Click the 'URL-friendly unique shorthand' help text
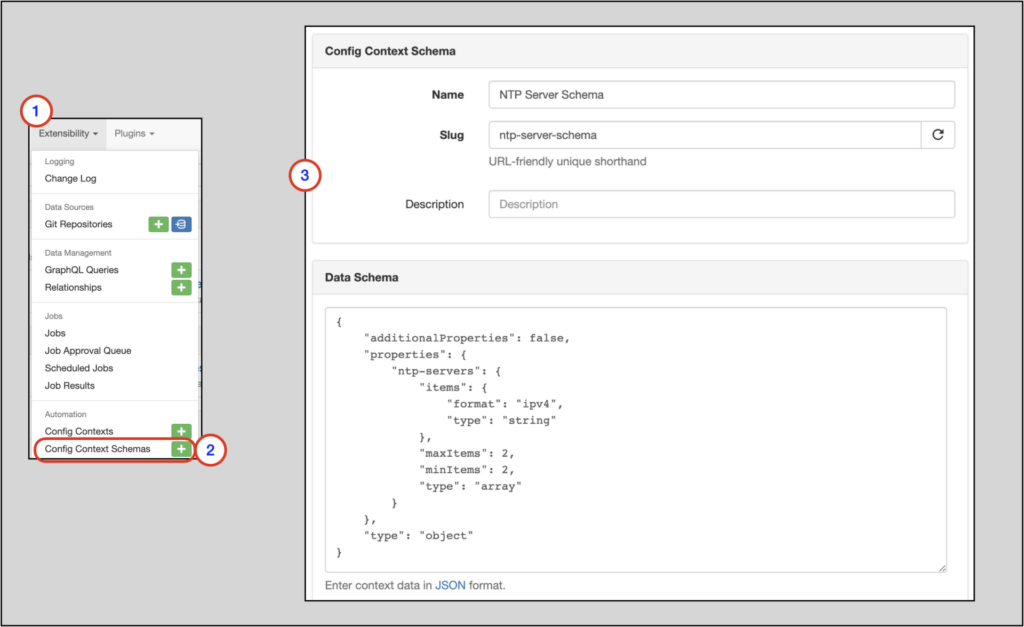Viewport: 1024px width, 627px height. [x=568, y=161]
